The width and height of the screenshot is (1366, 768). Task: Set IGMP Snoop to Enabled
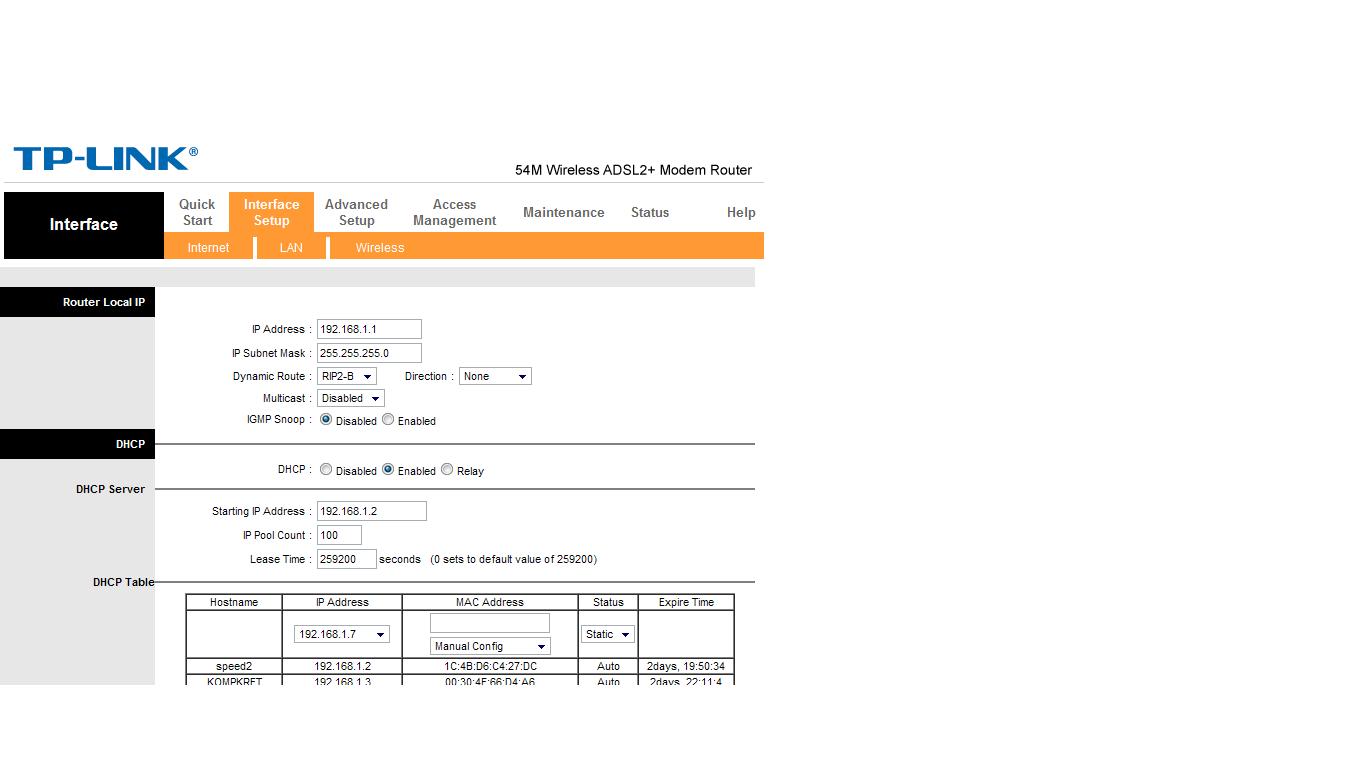388,420
